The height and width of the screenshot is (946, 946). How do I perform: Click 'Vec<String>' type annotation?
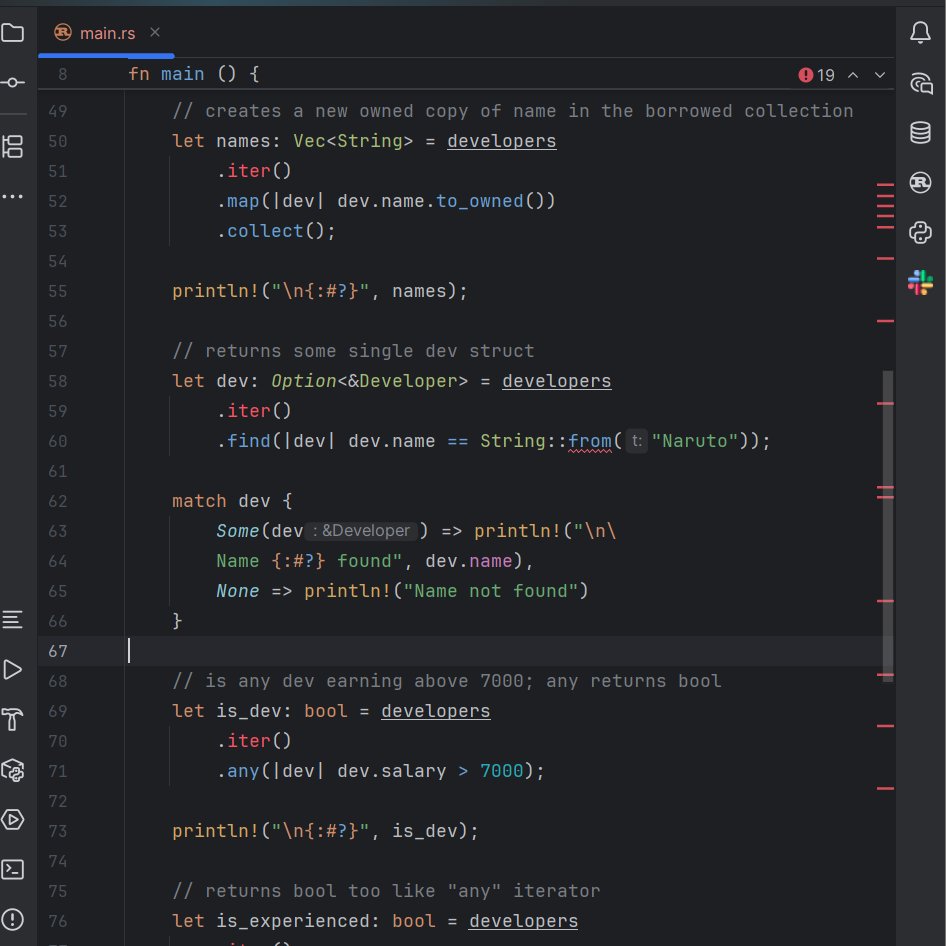point(354,141)
